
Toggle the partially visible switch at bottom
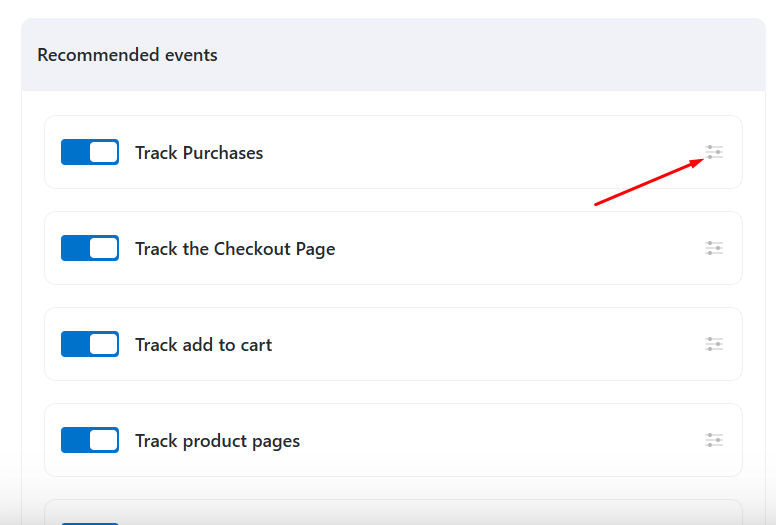[x=90, y=521]
